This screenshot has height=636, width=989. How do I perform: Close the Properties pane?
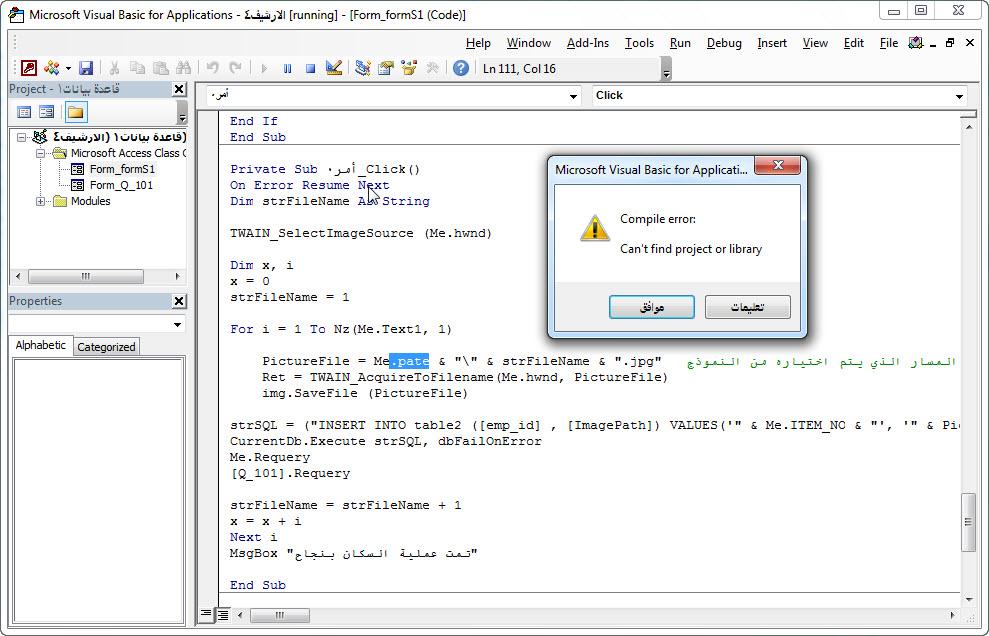click(x=179, y=302)
